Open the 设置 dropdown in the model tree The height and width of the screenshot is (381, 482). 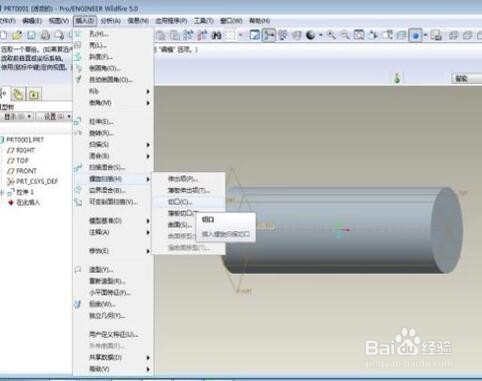pos(54,116)
